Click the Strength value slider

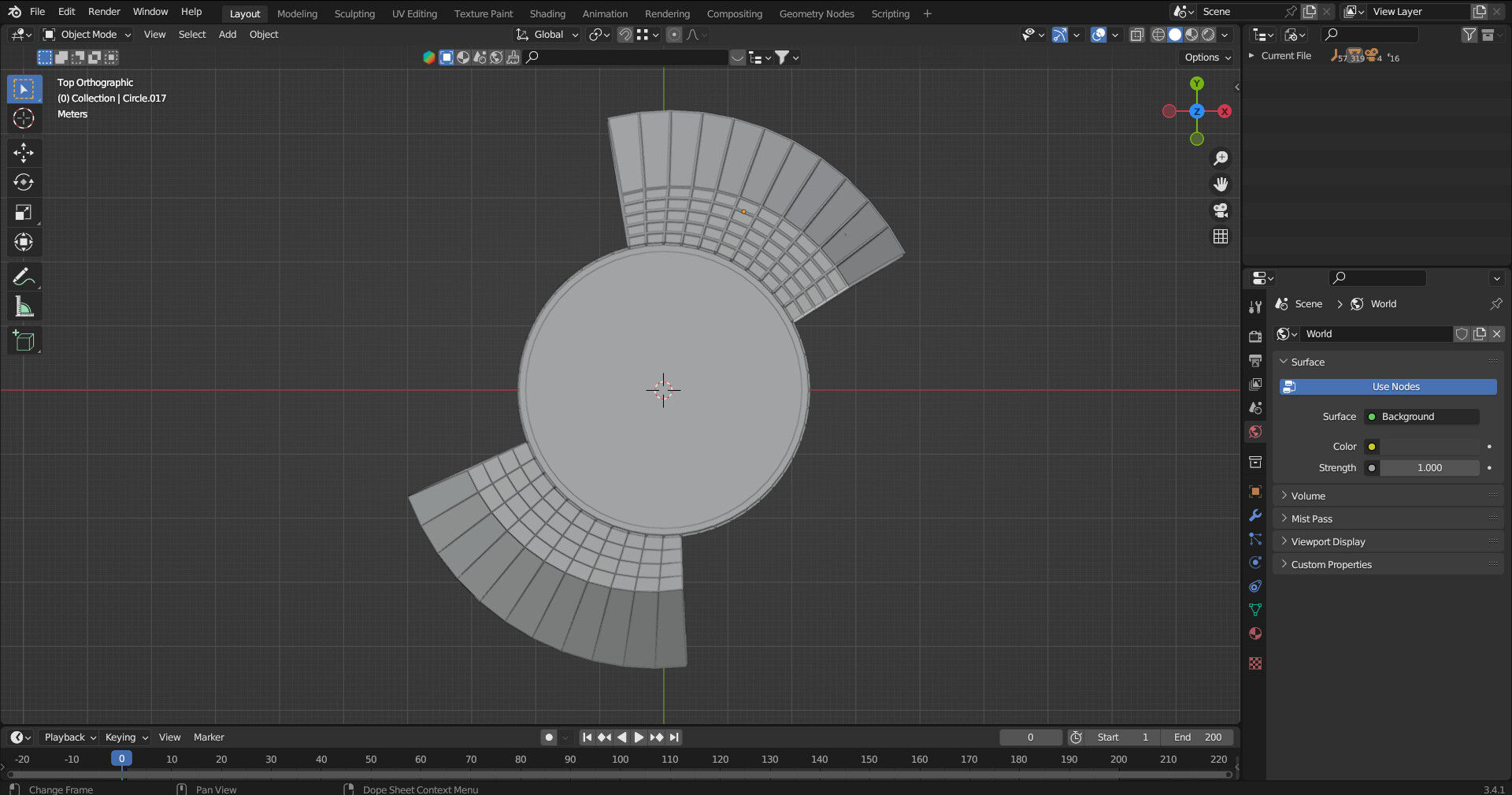pos(1429,468)
